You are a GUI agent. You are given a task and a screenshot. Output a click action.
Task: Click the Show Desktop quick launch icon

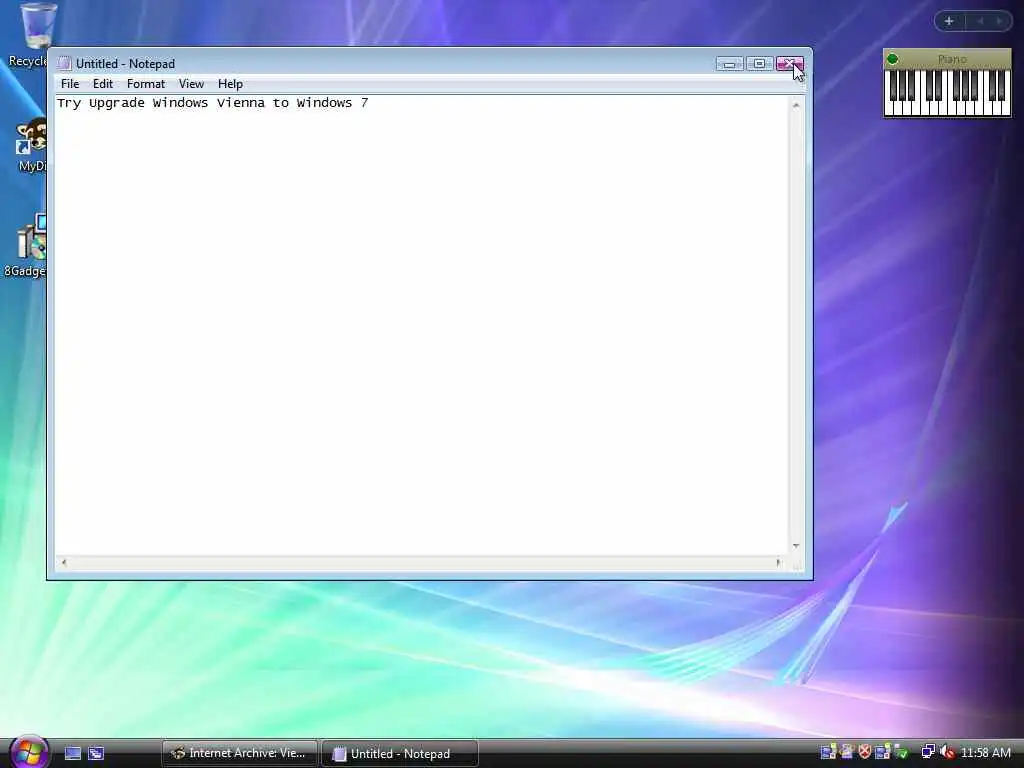72,754
